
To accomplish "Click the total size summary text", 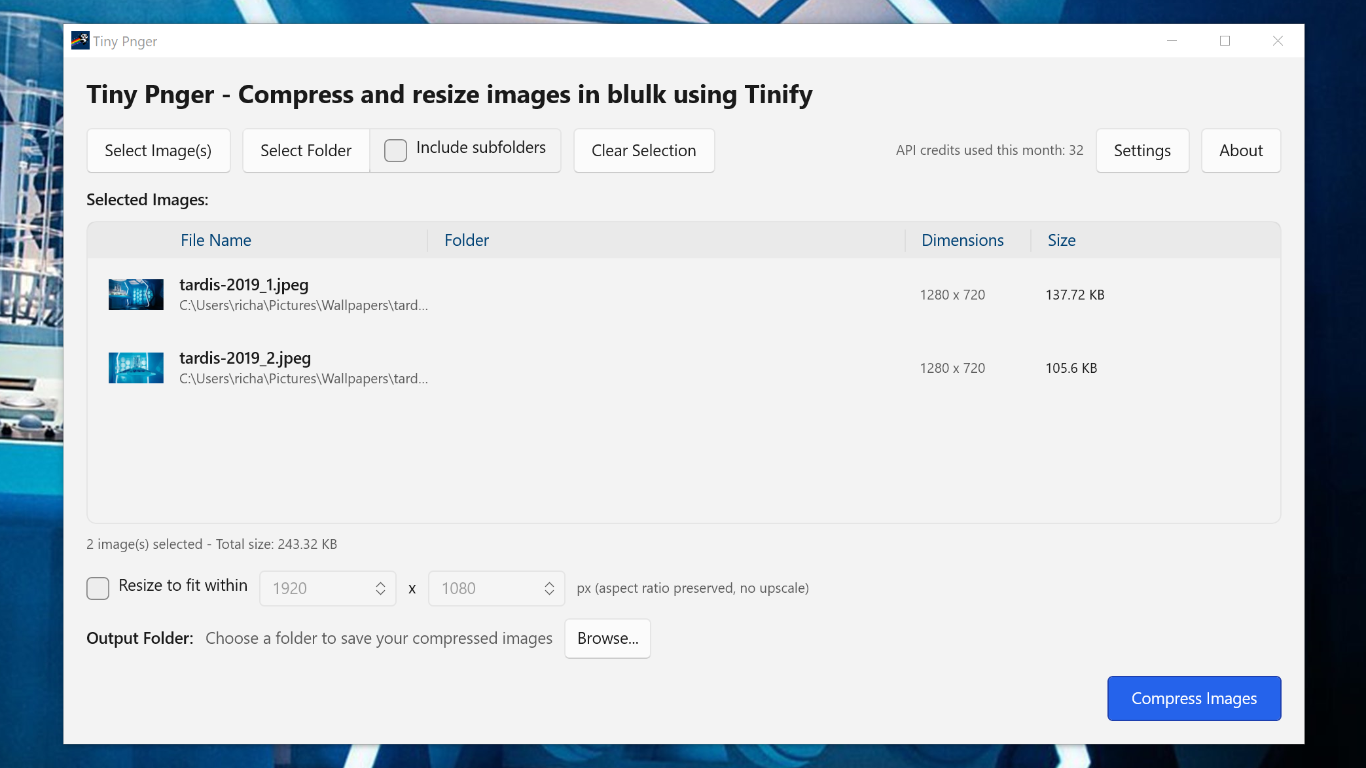I will (x=212, y=545).
